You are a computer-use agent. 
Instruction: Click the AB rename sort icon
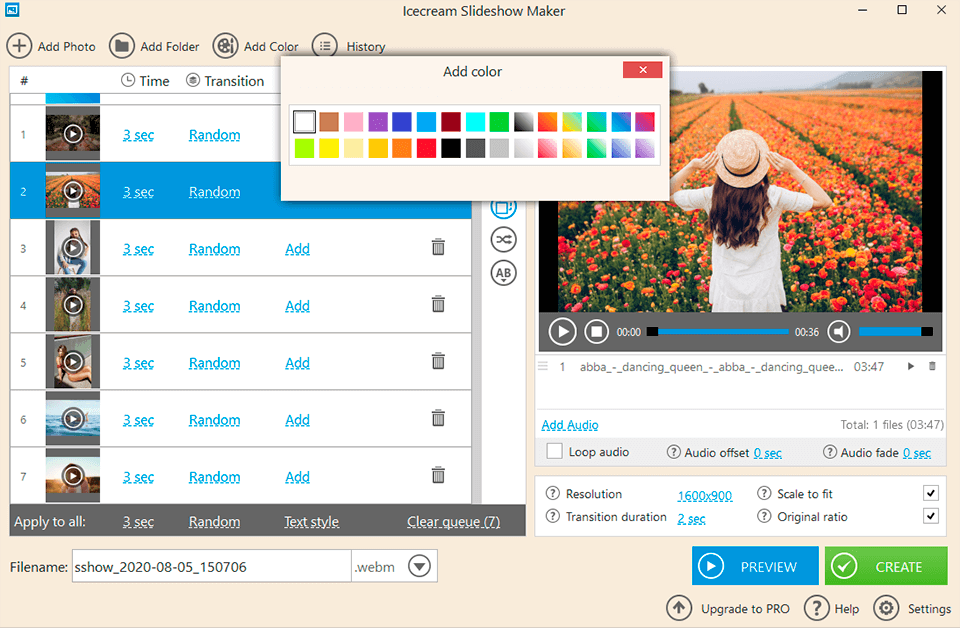coord(504,273)
